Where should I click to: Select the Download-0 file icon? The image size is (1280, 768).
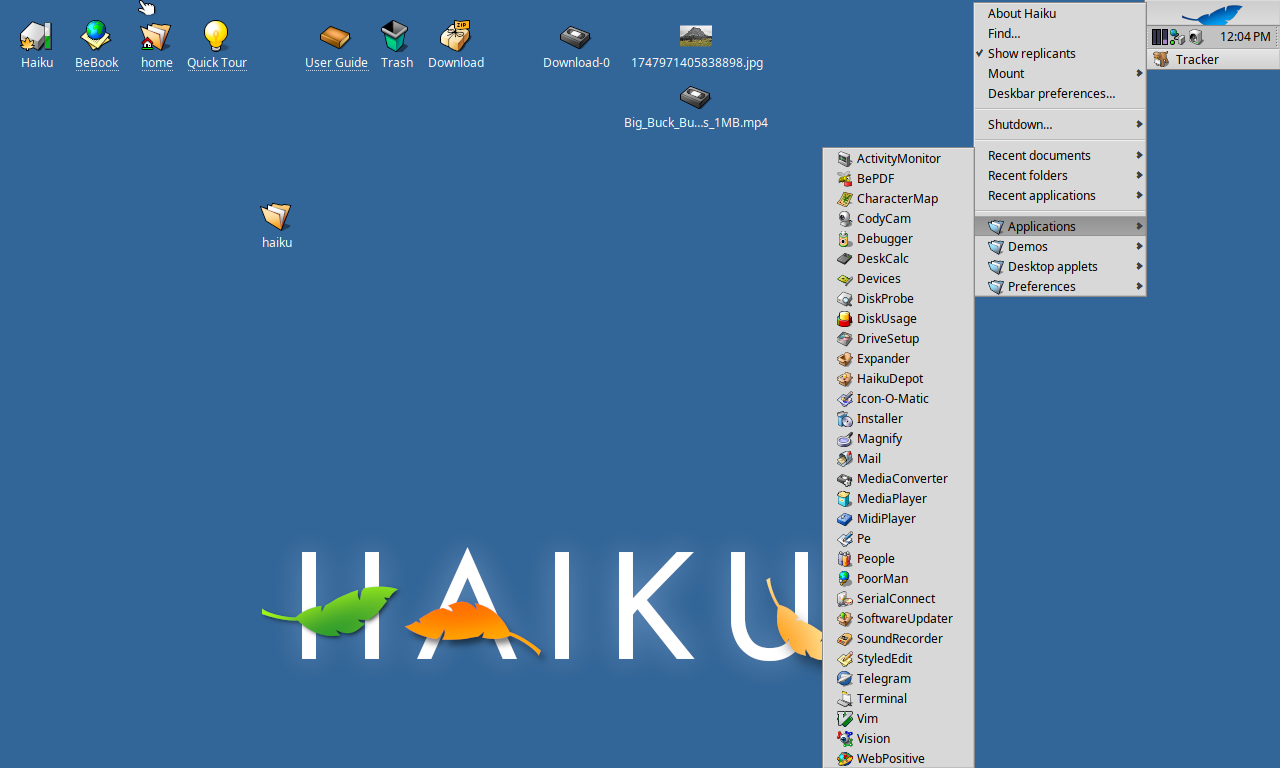(x=576, y=37)
